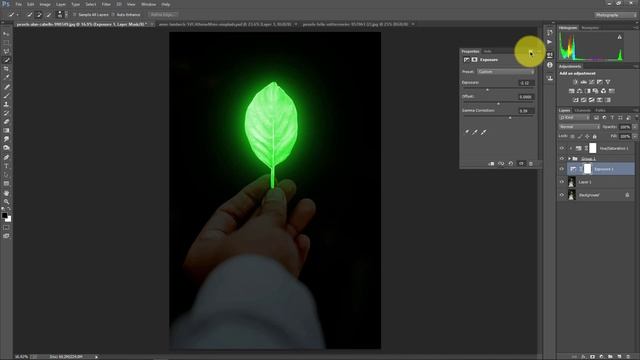The width and height of the screenshot is (640, 360).
Task: Hide Layer 1 visibility eye
Action: click(x=562, y=182)
